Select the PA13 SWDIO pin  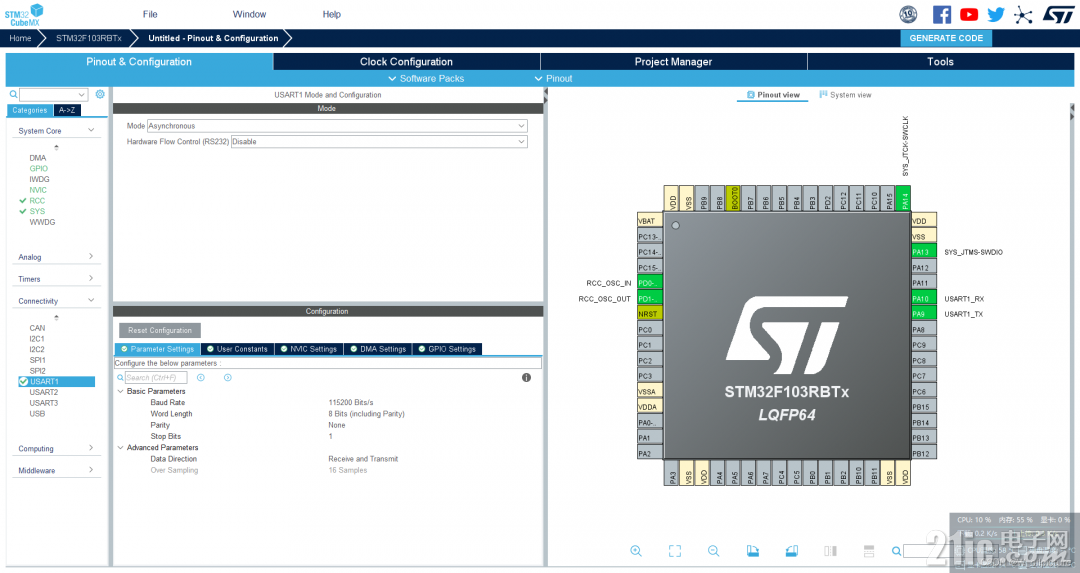pos(924,252)
